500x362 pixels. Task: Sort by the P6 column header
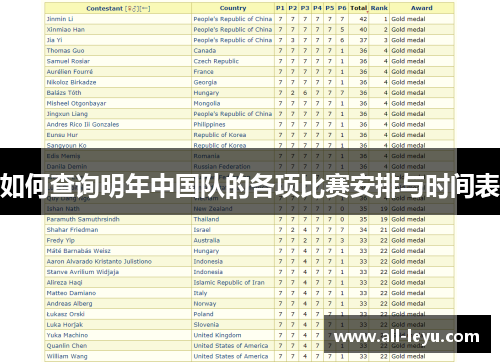pyautogui.click(x=342, y=8)
